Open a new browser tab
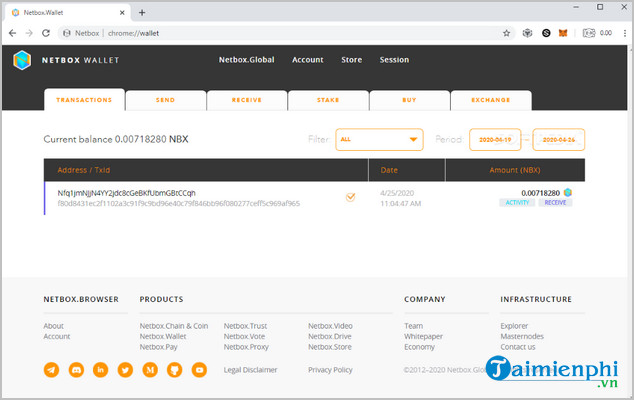The height and width of the screenshot is (400, 634). click(142, 13)
